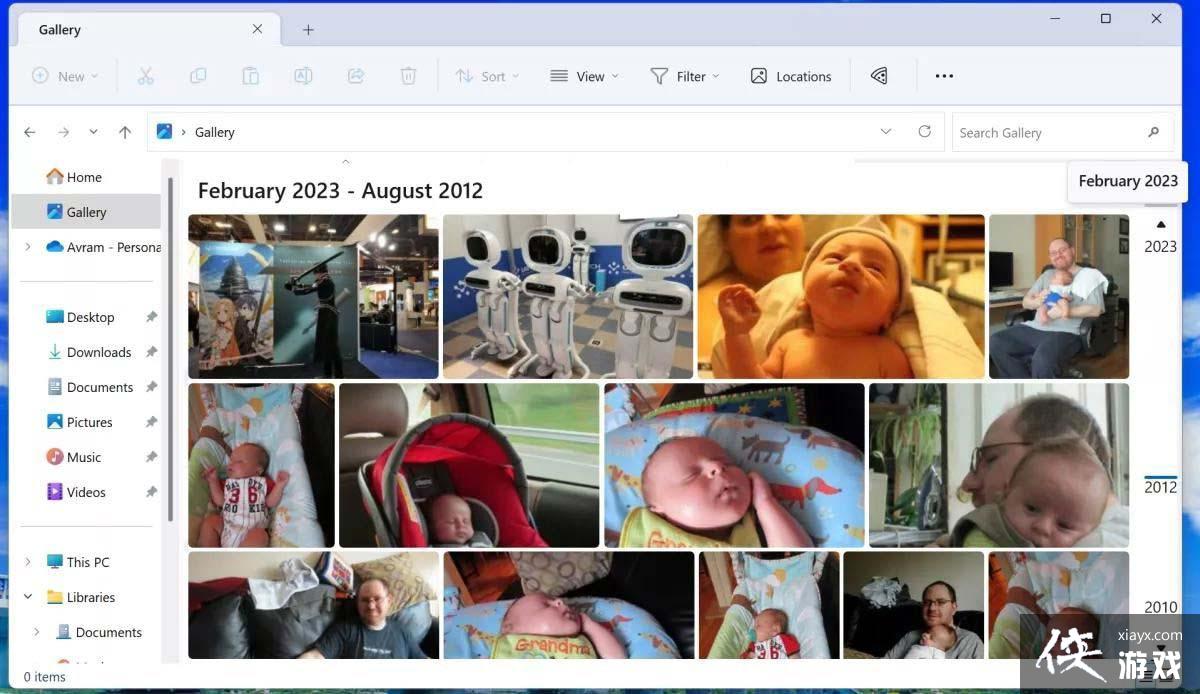Open the three white robots photo
1200x694 pixels.
pyautogui.click(x=567, y=296)
